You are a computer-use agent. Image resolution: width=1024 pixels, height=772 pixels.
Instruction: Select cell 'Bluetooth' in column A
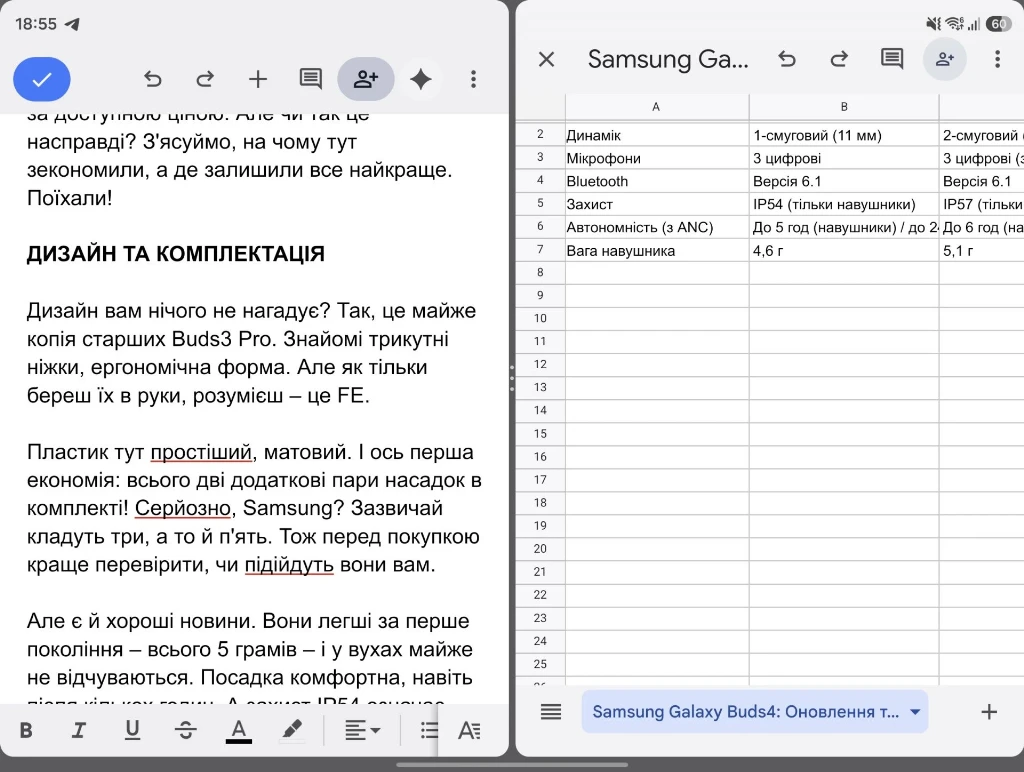click(657, 181)
